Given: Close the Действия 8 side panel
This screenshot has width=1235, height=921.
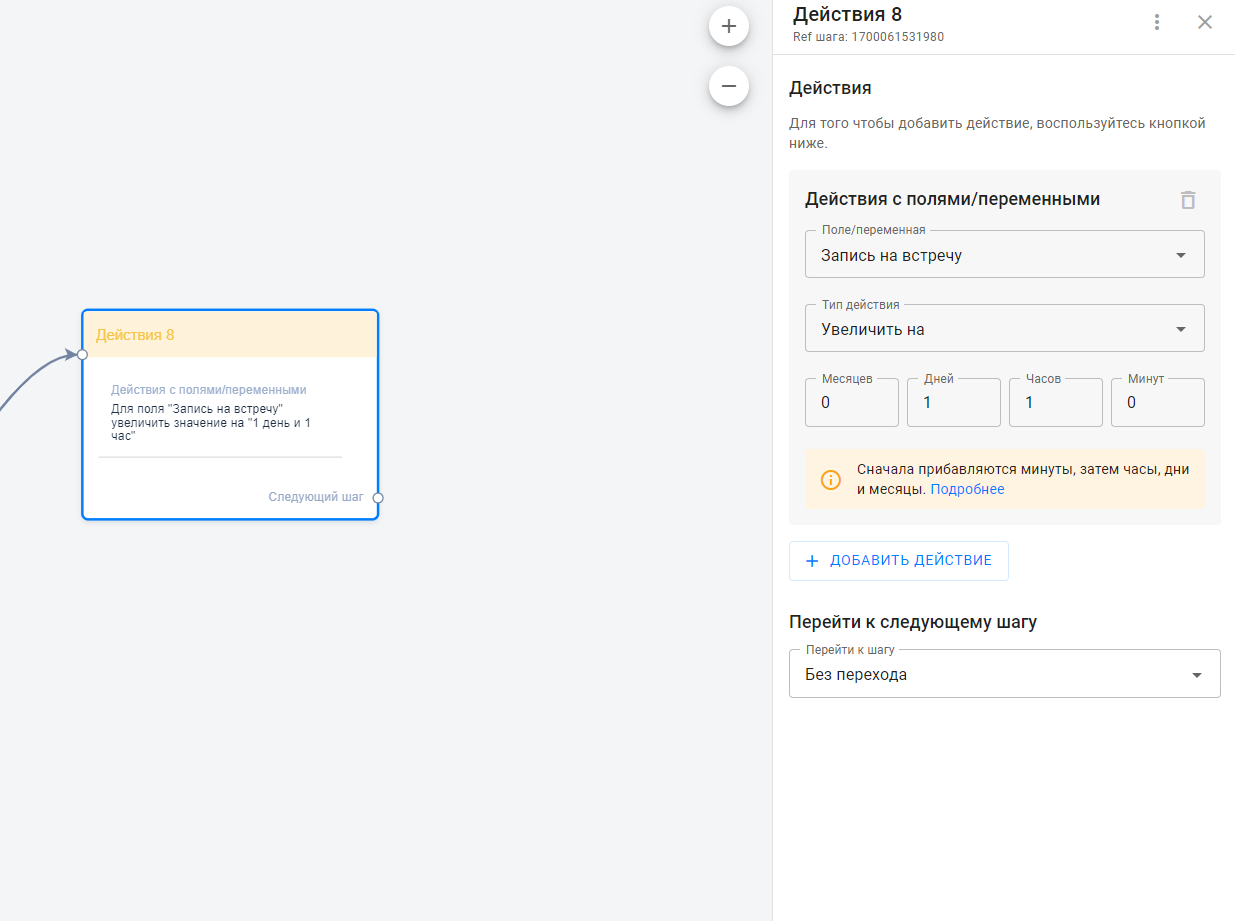Looking at the screenshot, I should [1205, 22].
